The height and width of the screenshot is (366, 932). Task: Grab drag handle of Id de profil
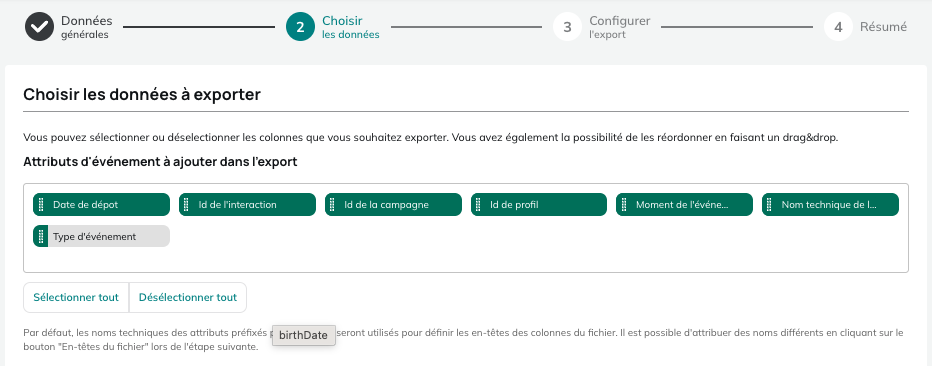tap(478, 204)
